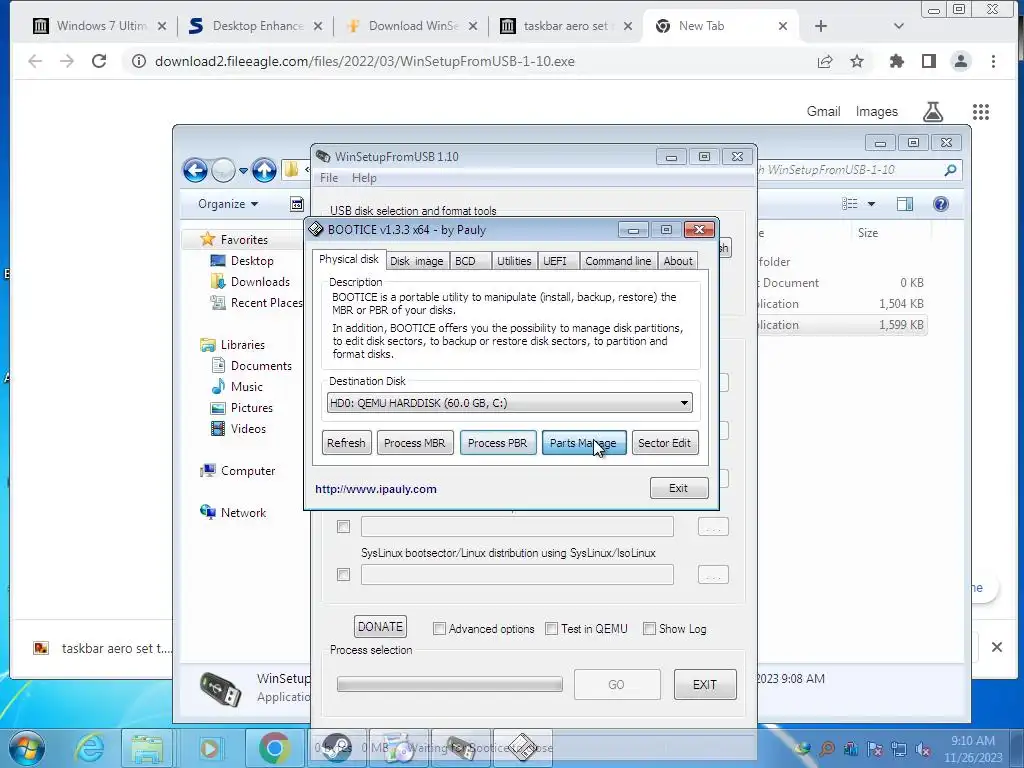Click the Refresh button in BOOTICE
Screen dimensions: 1024x768
[346, 443]
